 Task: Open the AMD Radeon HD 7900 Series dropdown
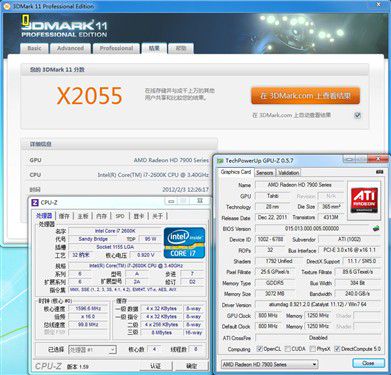(269, 364)
